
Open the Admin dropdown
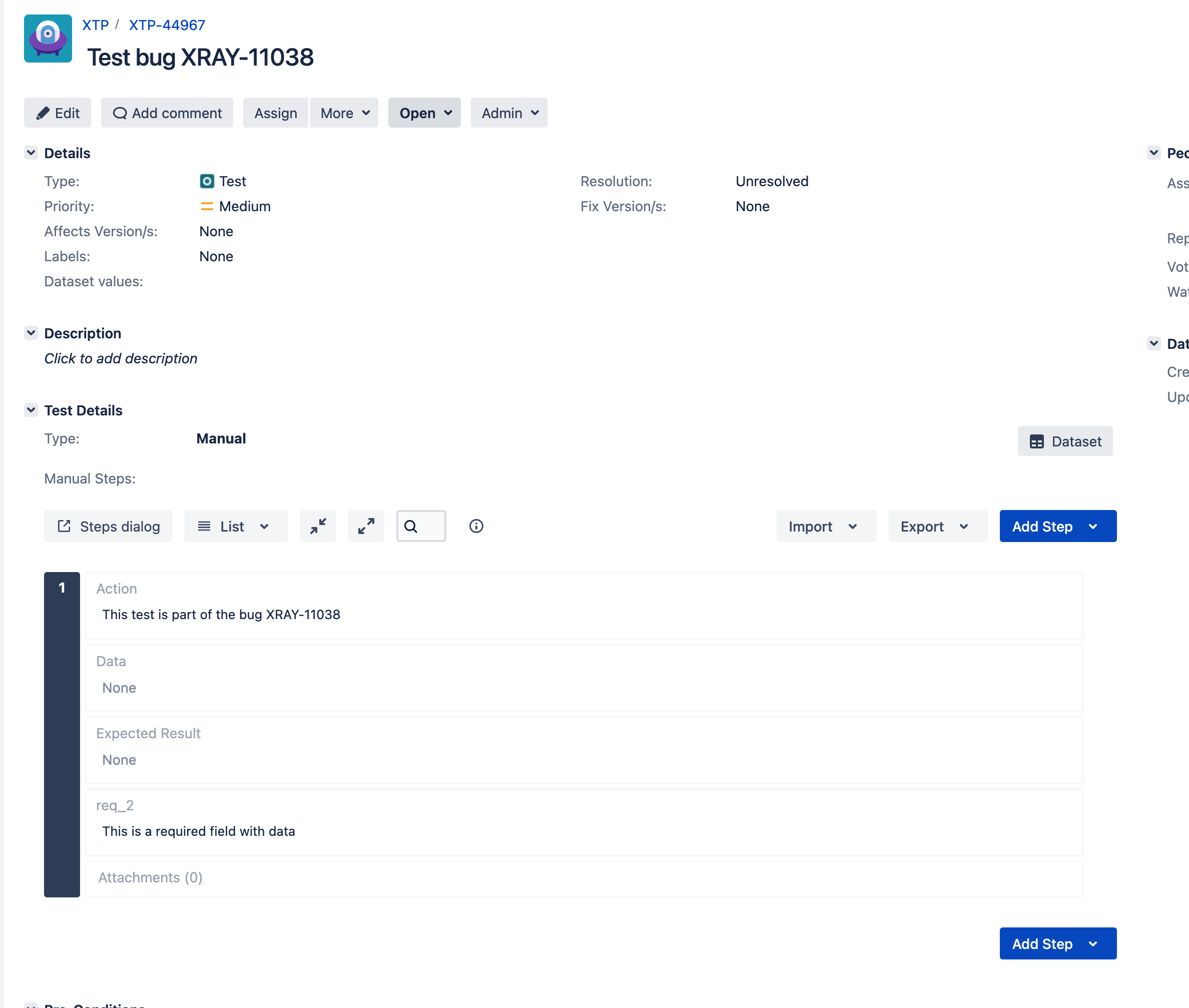pos(509,113)
